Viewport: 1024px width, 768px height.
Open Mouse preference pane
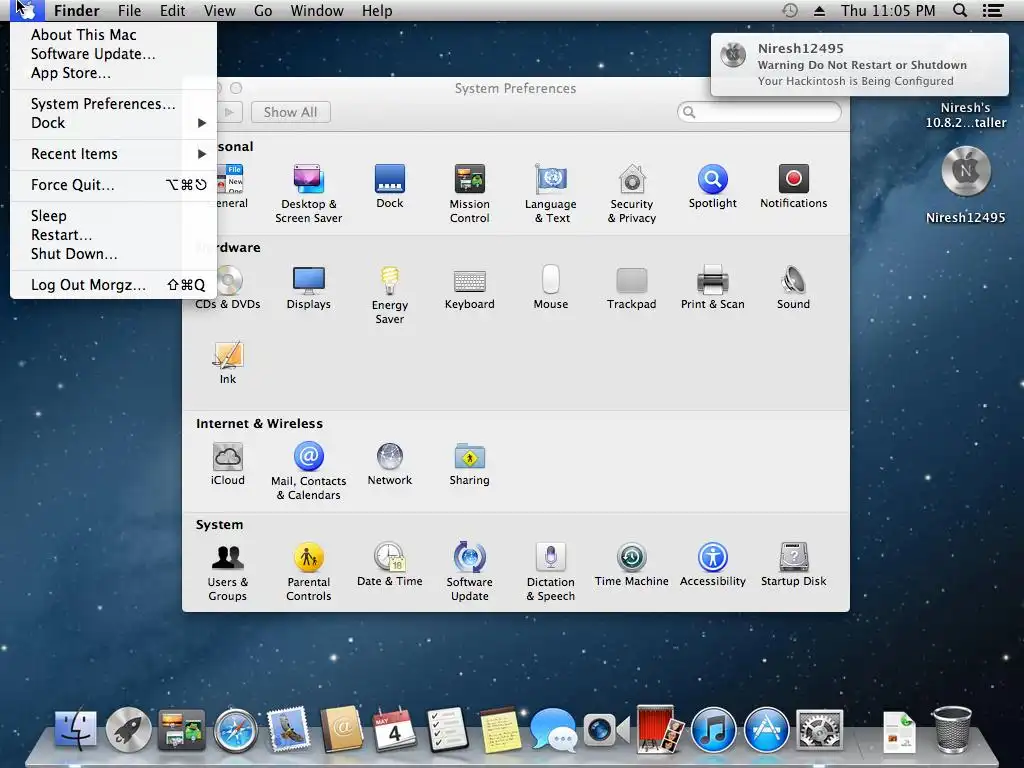[x=551, y=287]
